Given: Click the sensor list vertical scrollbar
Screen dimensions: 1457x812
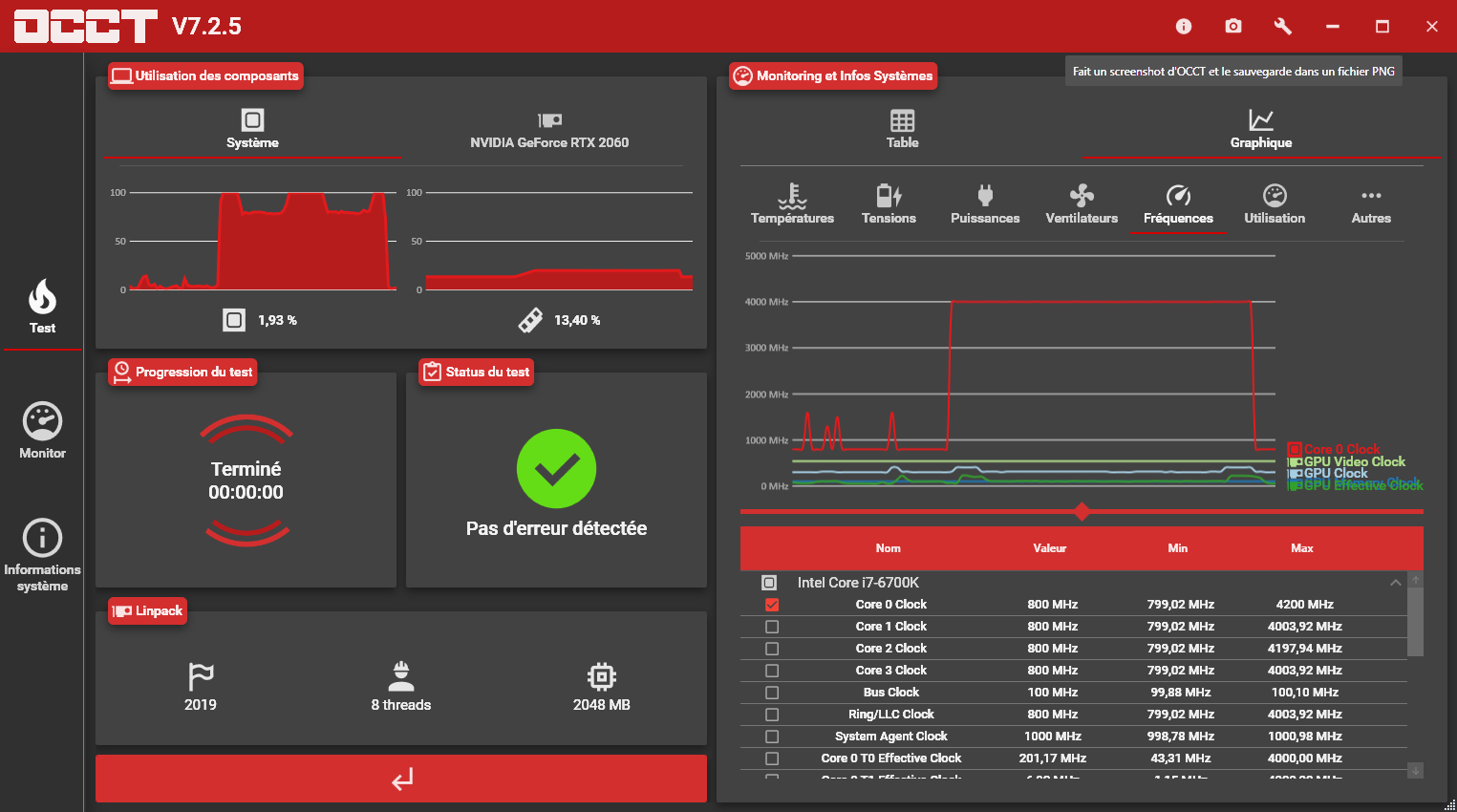Looking at the screenshot, I should pos(1416,622).
